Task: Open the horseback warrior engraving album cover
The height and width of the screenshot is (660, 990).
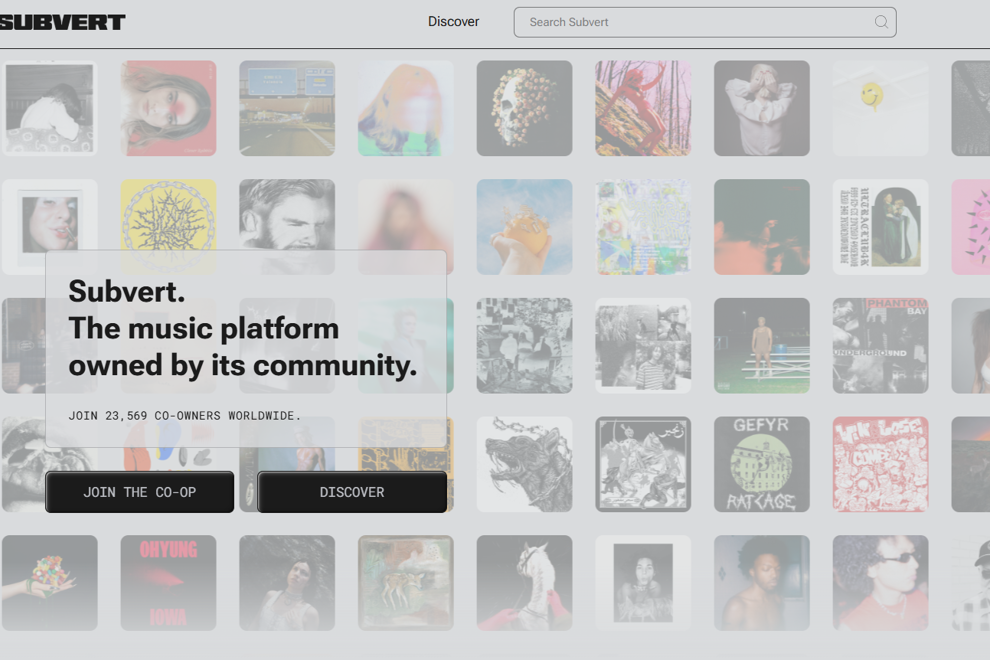Action: 643,464
